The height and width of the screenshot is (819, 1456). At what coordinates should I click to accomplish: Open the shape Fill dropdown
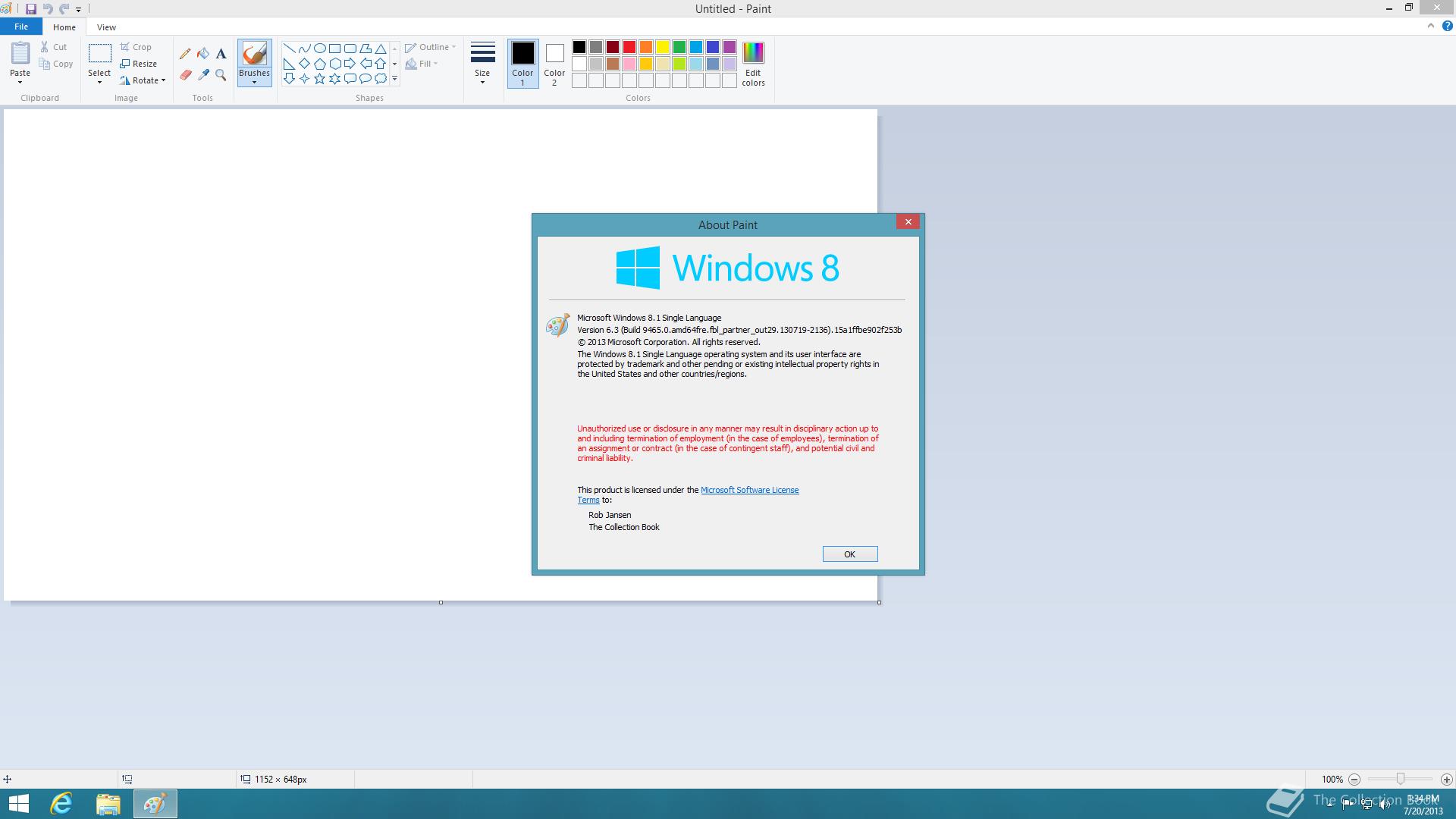pyautogui.click(x=422, y=64)
